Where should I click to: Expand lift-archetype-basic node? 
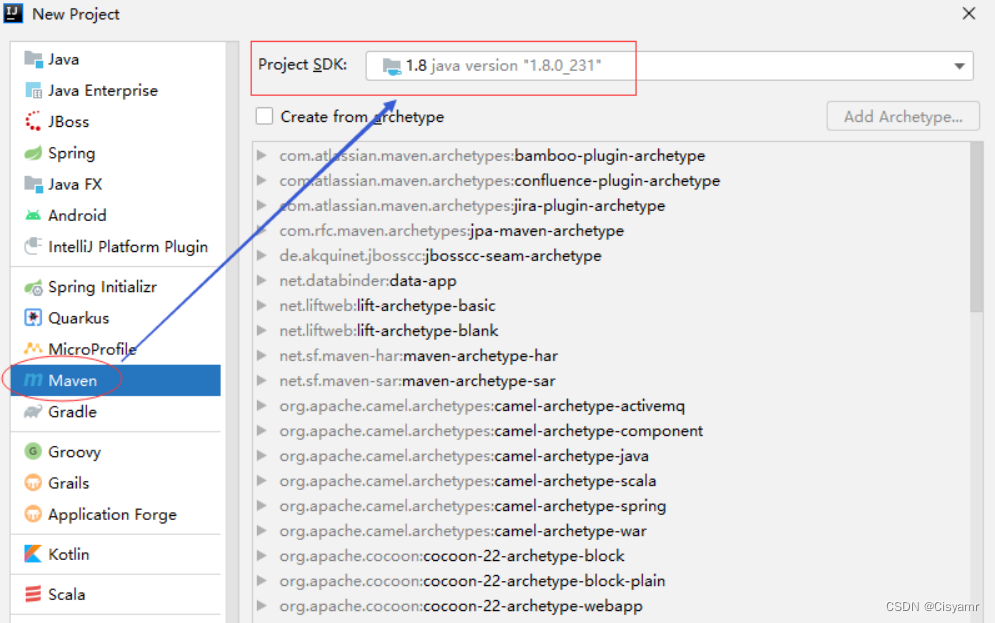tap(261, 306)
